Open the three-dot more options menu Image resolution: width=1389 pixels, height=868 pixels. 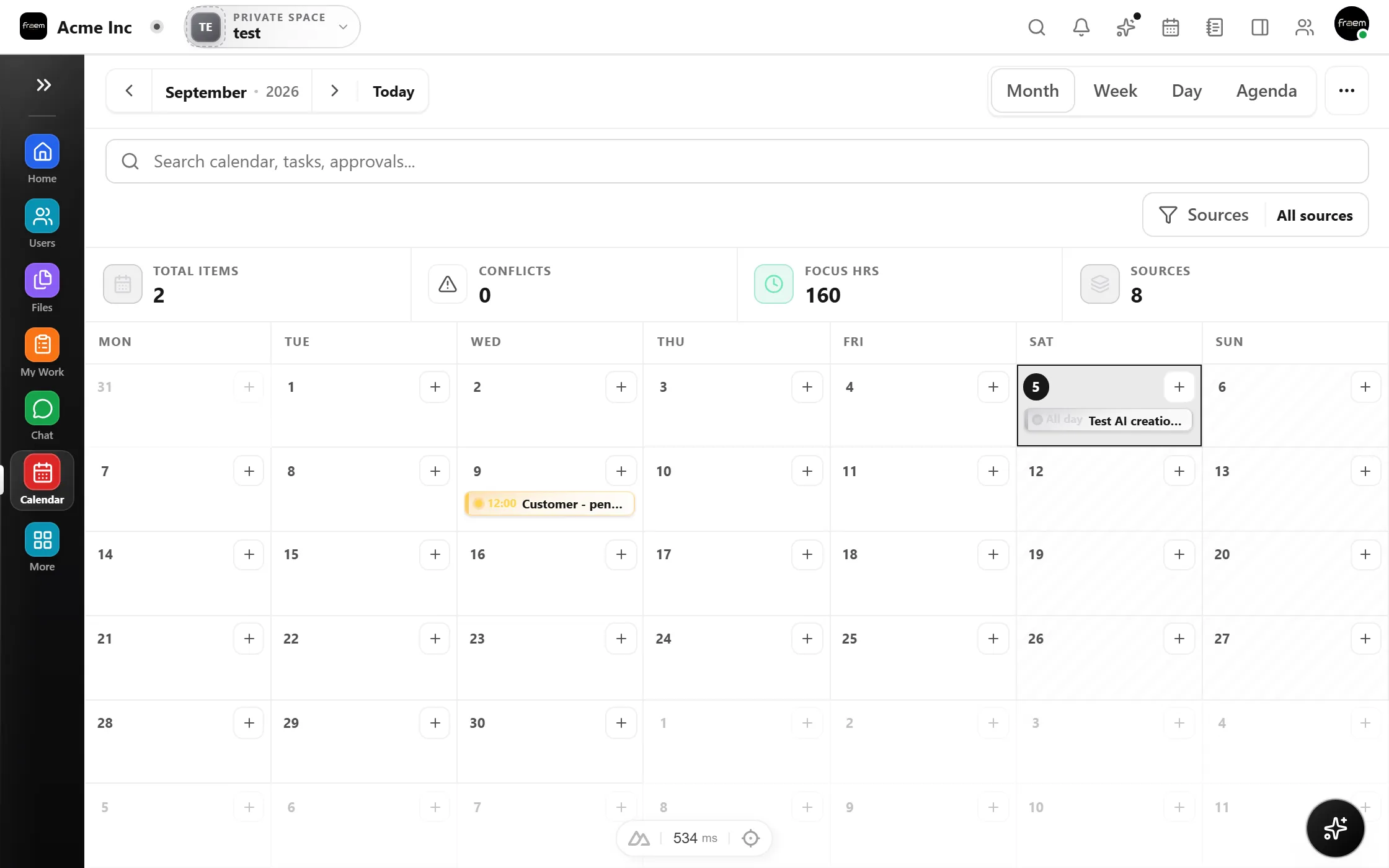(1347, 91)
